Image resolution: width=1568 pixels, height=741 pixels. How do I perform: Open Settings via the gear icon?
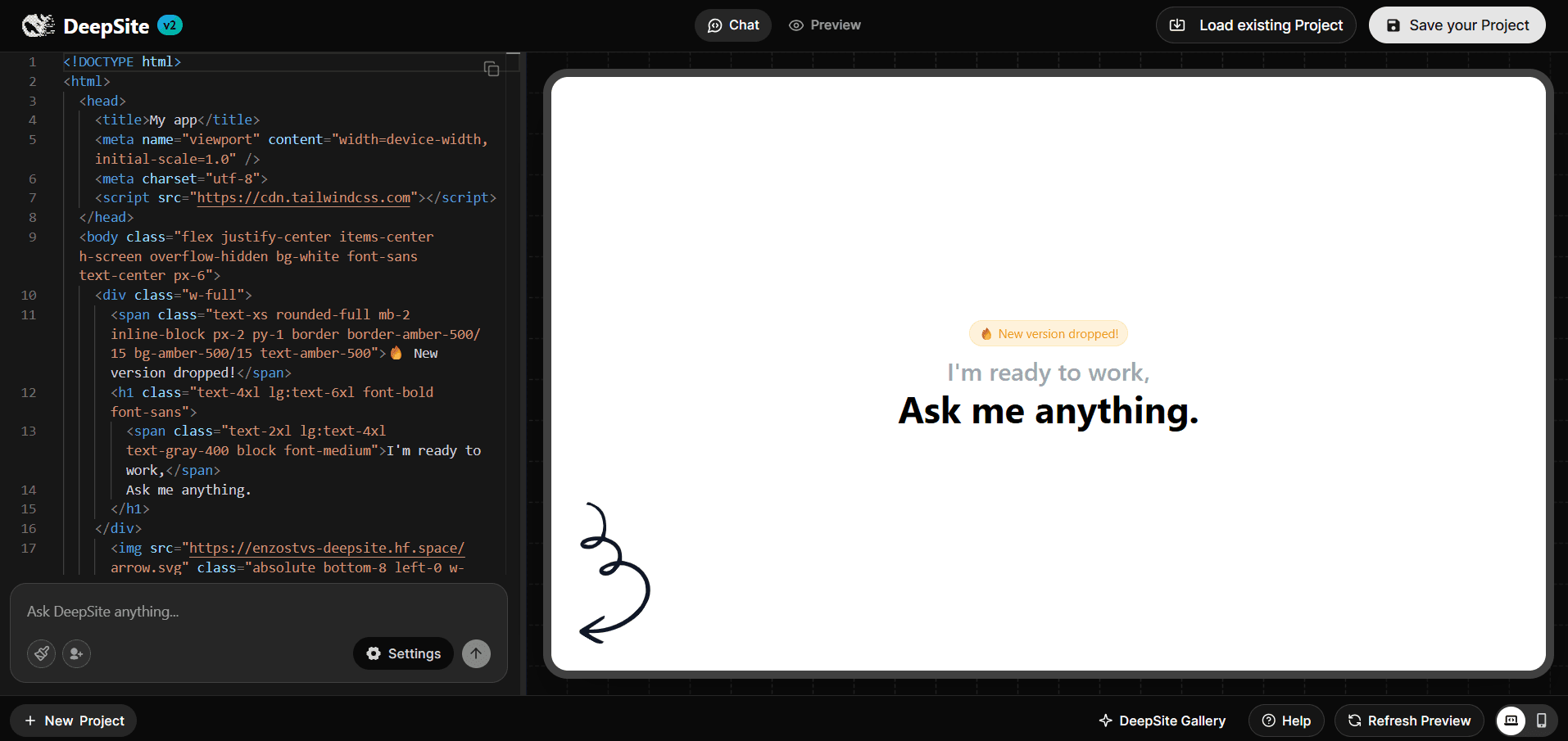(x=374, y=653)
